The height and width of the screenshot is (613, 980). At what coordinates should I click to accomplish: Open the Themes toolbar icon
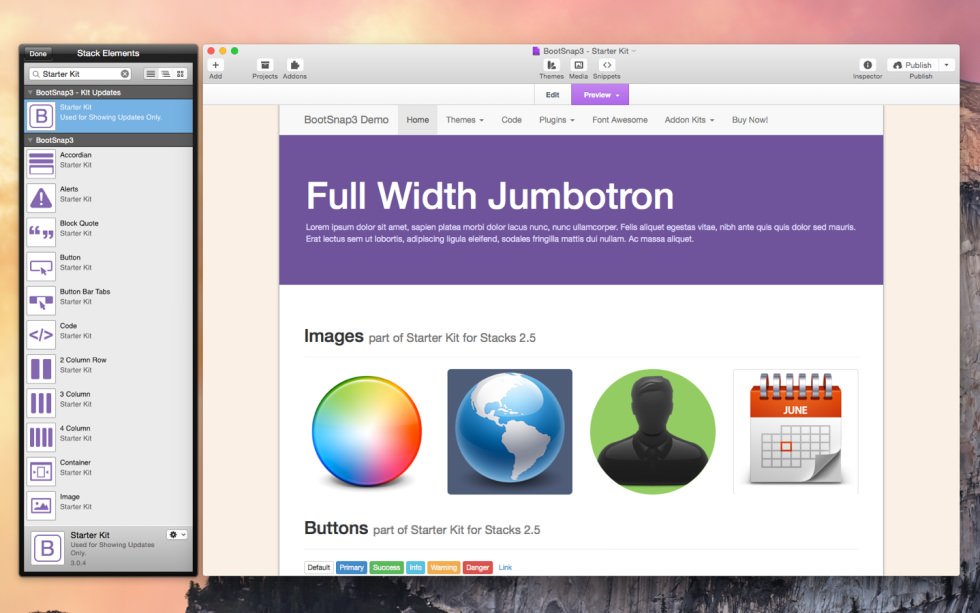tap(551, 65)
